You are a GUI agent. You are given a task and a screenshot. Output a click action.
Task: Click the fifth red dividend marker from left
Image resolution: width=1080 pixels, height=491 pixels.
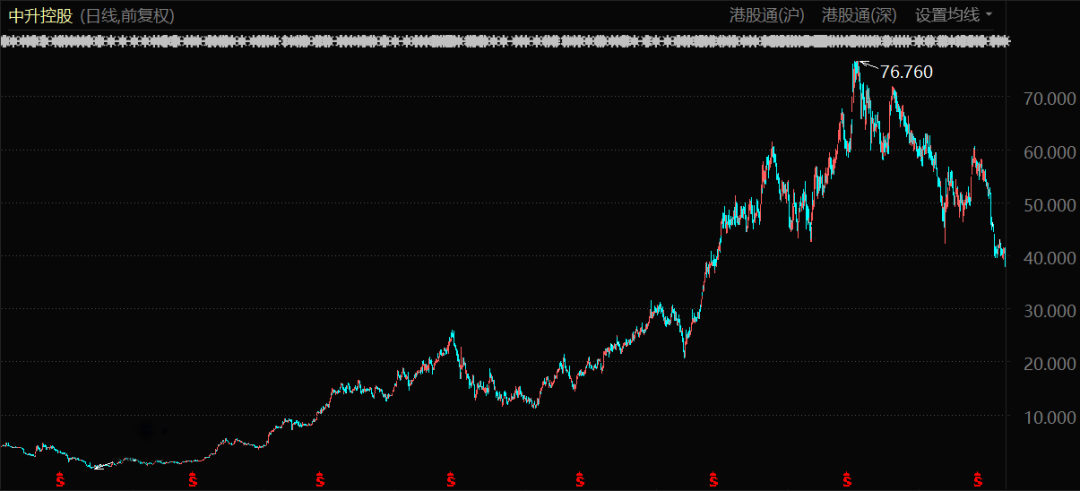pyautogui.click(x=581, y=481)
